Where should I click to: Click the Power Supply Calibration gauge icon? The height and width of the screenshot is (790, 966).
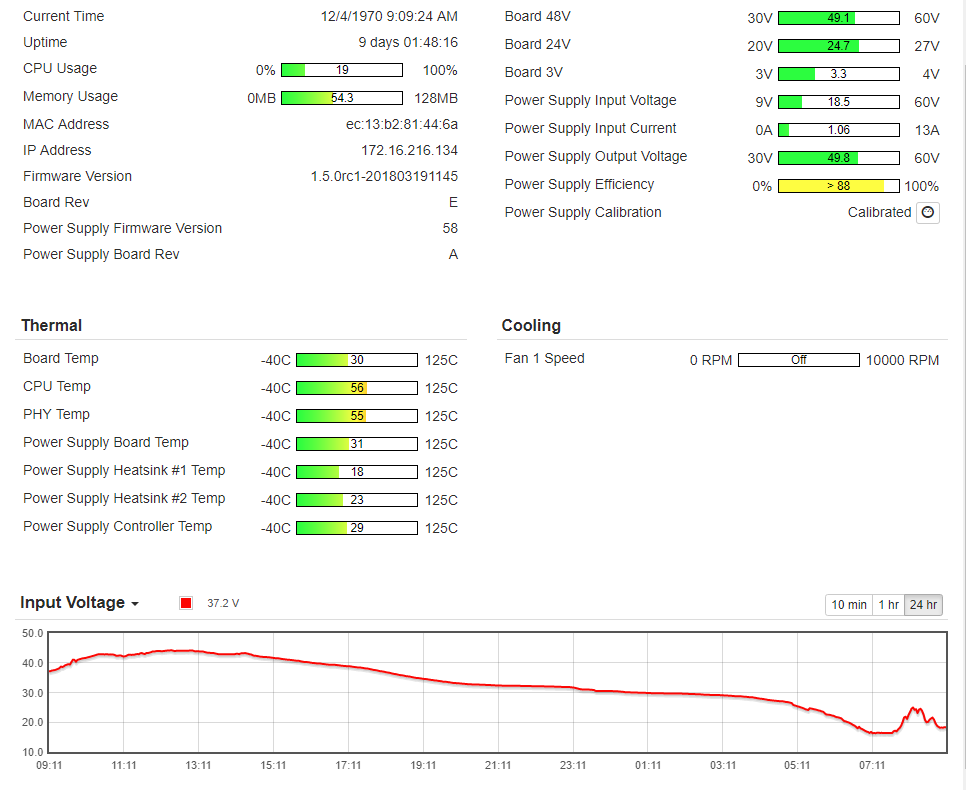[x=928, y=213]
